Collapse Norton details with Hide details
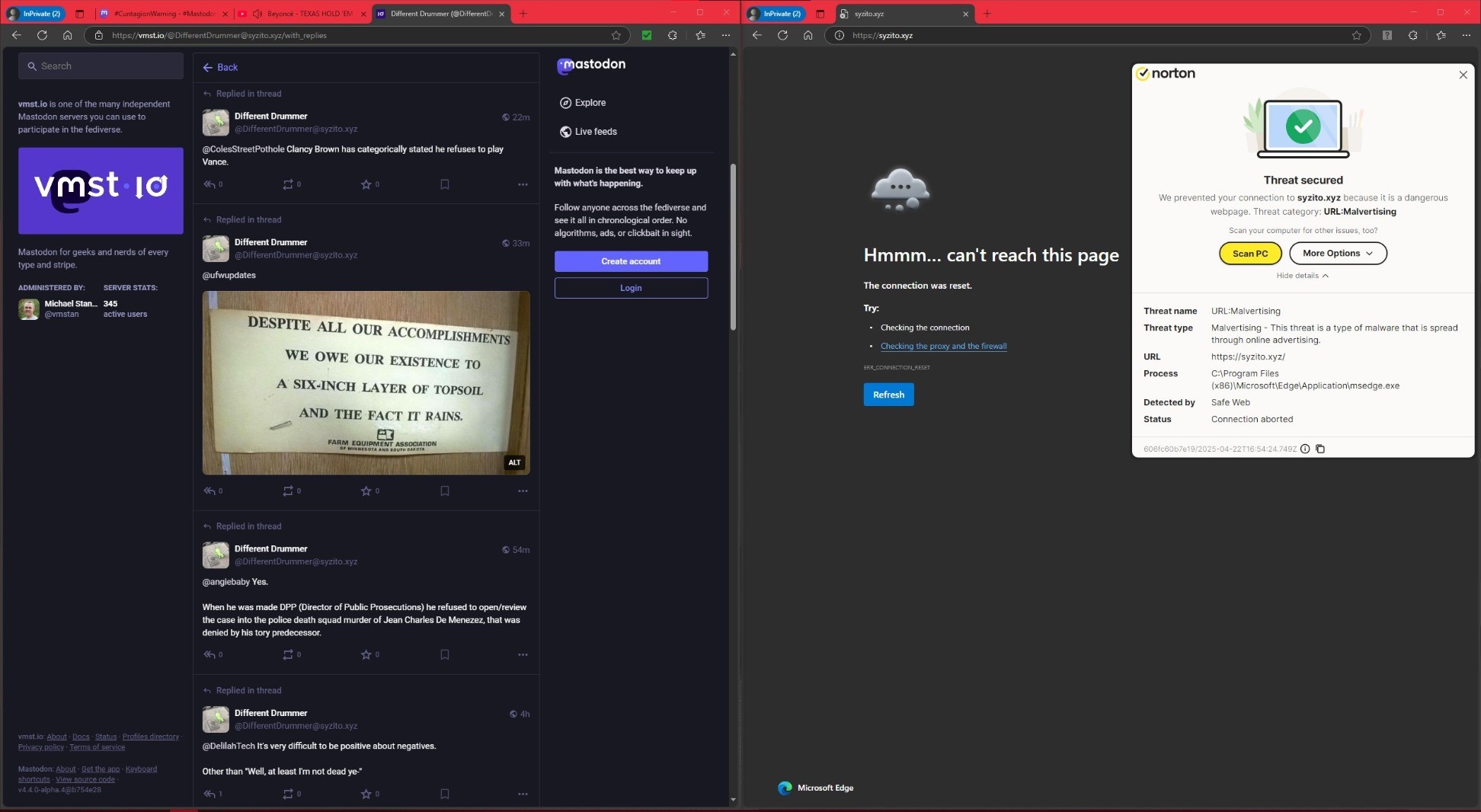The image size is (1481, 812). (x=1302, y=276)
